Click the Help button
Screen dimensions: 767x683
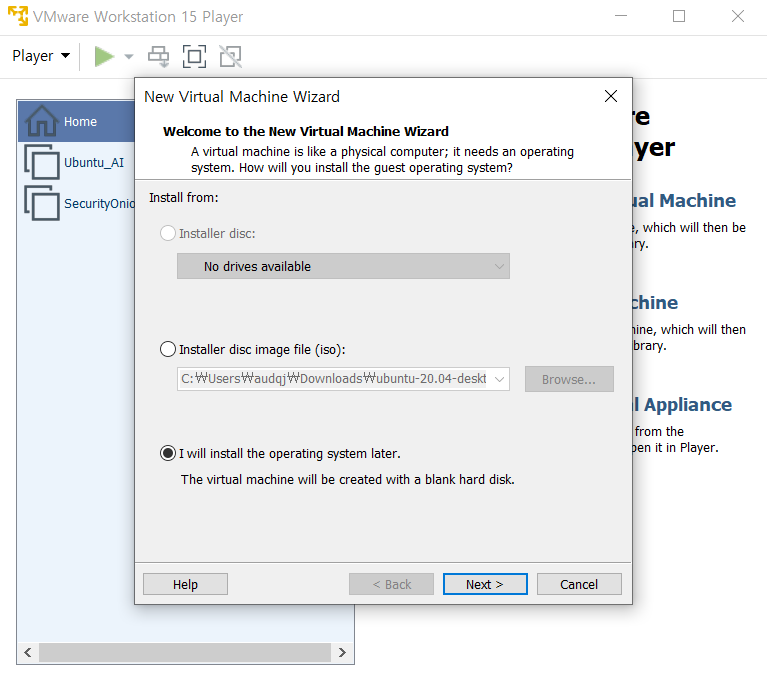pos(185,584)
